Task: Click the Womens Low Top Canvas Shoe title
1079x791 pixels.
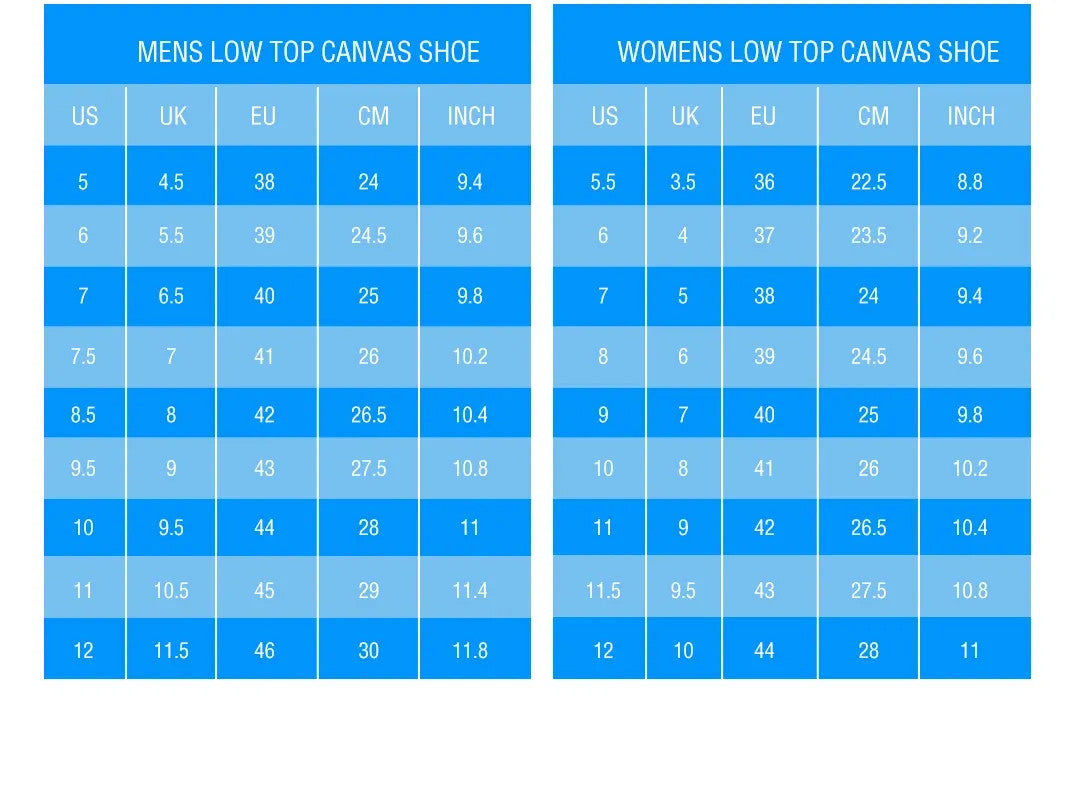Action: (808, 52)
